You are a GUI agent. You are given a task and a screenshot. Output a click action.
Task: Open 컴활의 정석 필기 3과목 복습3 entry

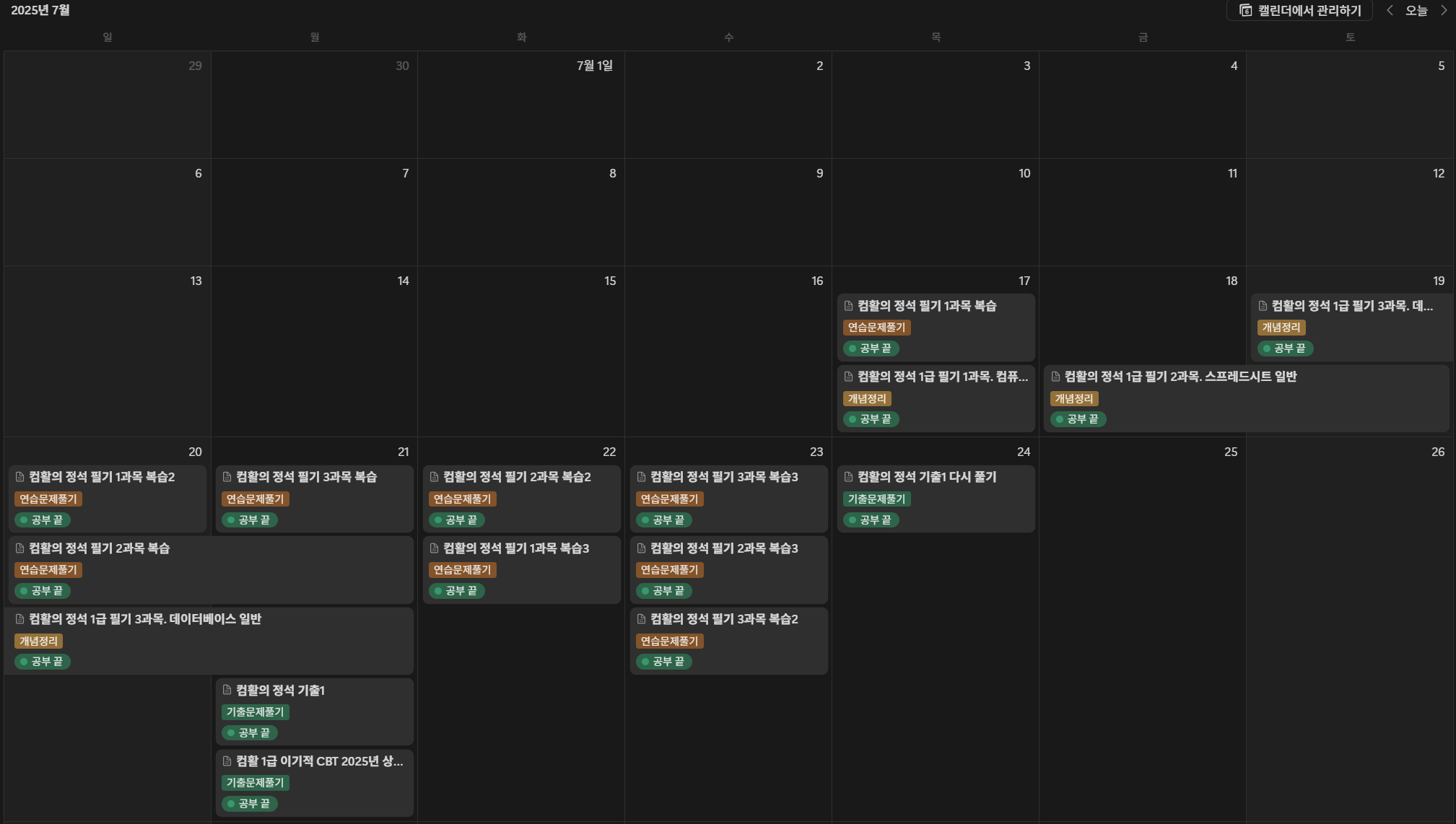click(x=723, y=477)
